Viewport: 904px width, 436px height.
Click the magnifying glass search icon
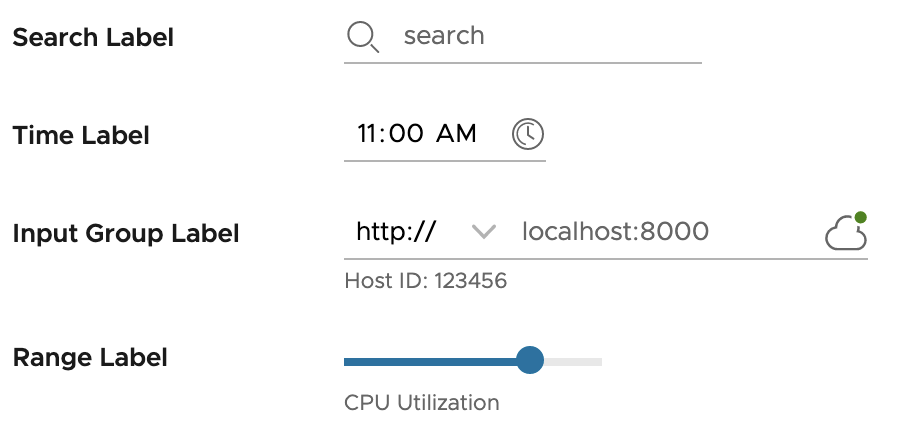pos(361,37)
